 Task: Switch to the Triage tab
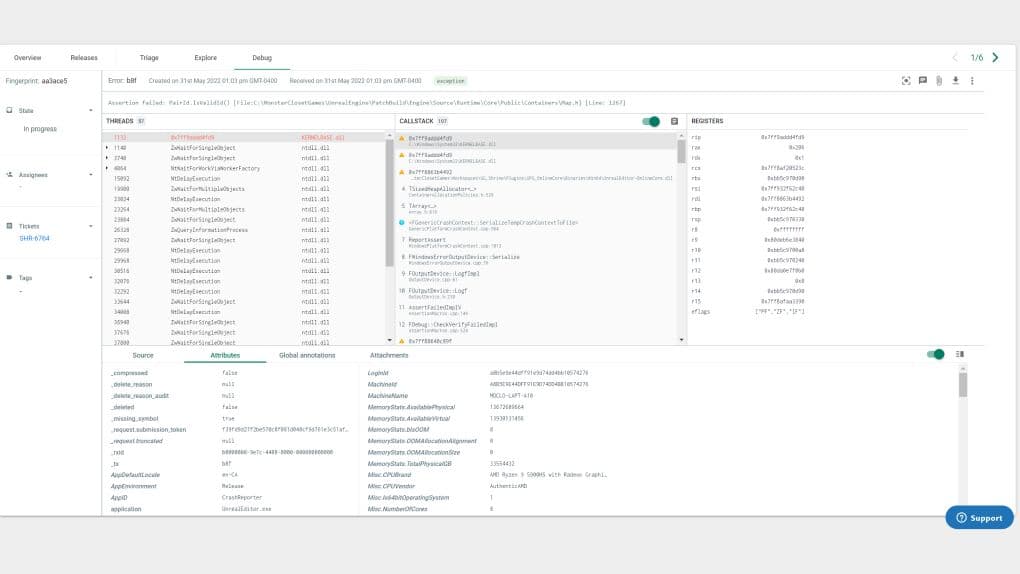click(149, 58)
